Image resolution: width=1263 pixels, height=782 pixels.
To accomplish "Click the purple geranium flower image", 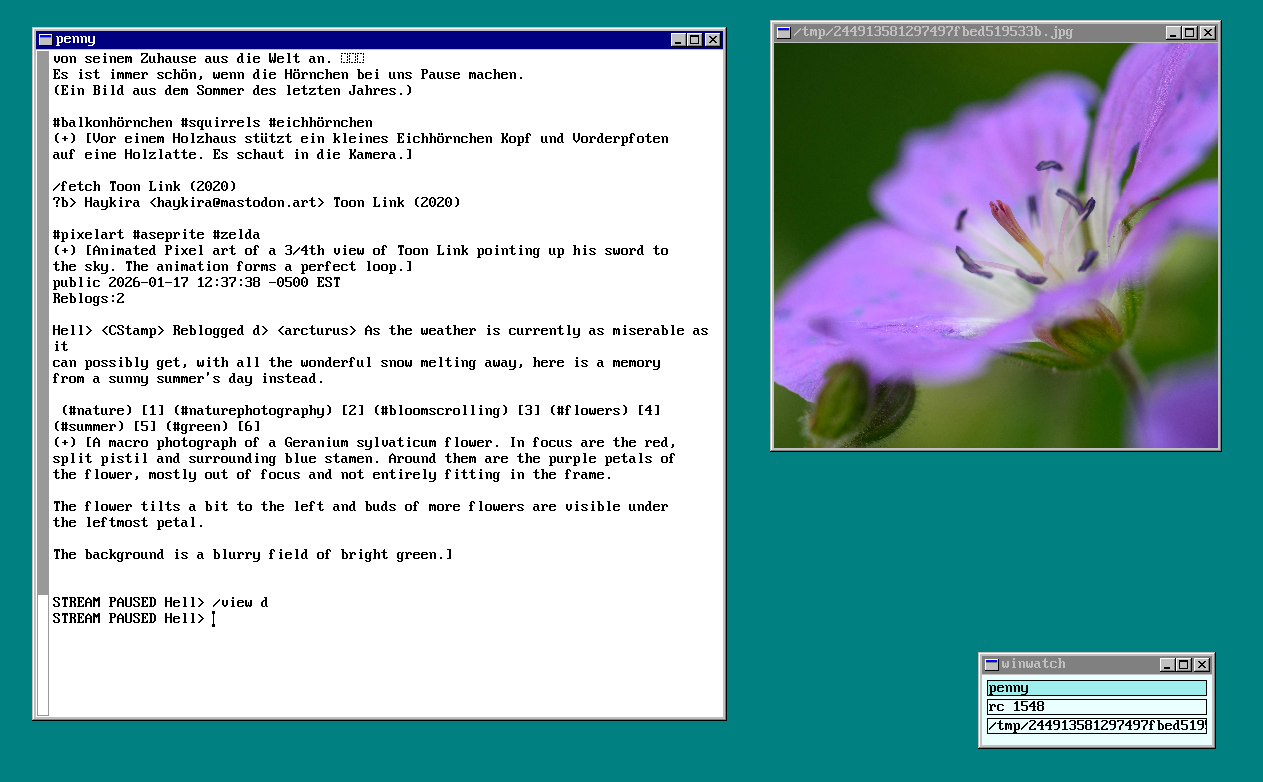I will point(996,246).
